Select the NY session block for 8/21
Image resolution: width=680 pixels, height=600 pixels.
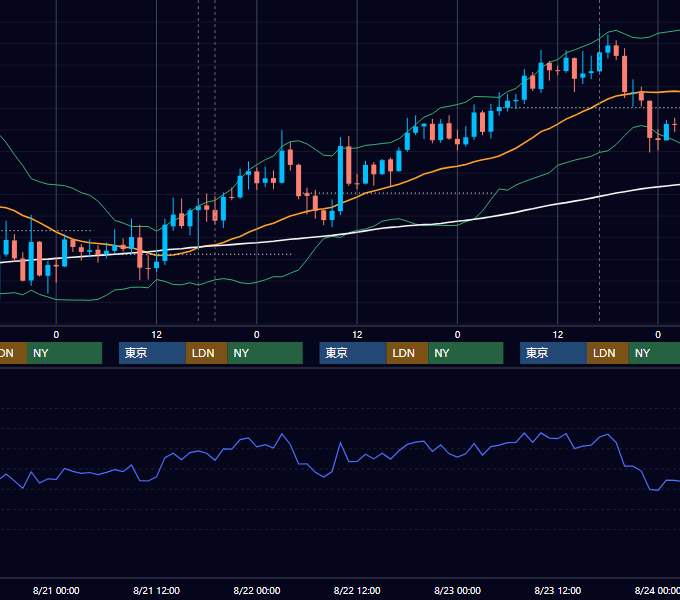pos(265,353)
